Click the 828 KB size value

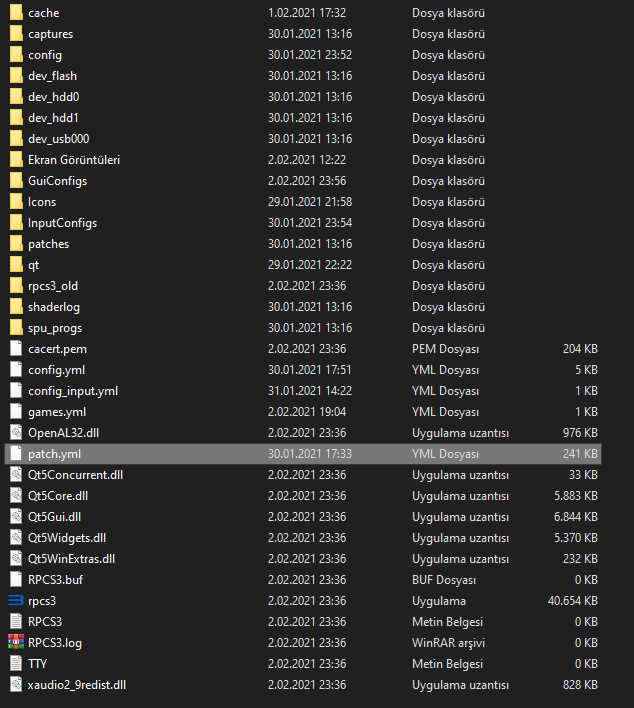pos(580,685)
